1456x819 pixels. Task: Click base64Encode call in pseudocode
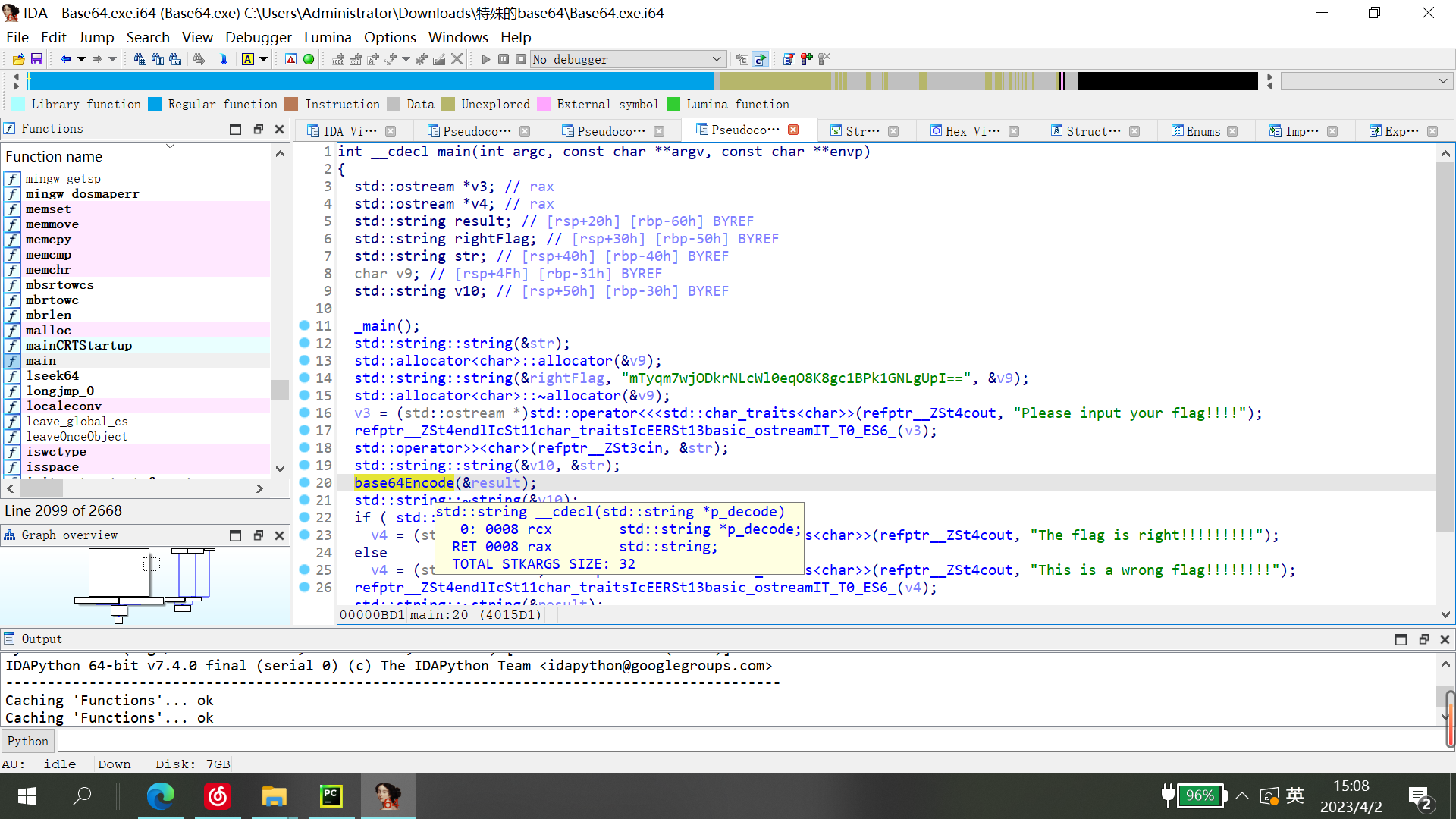(404, 483)
